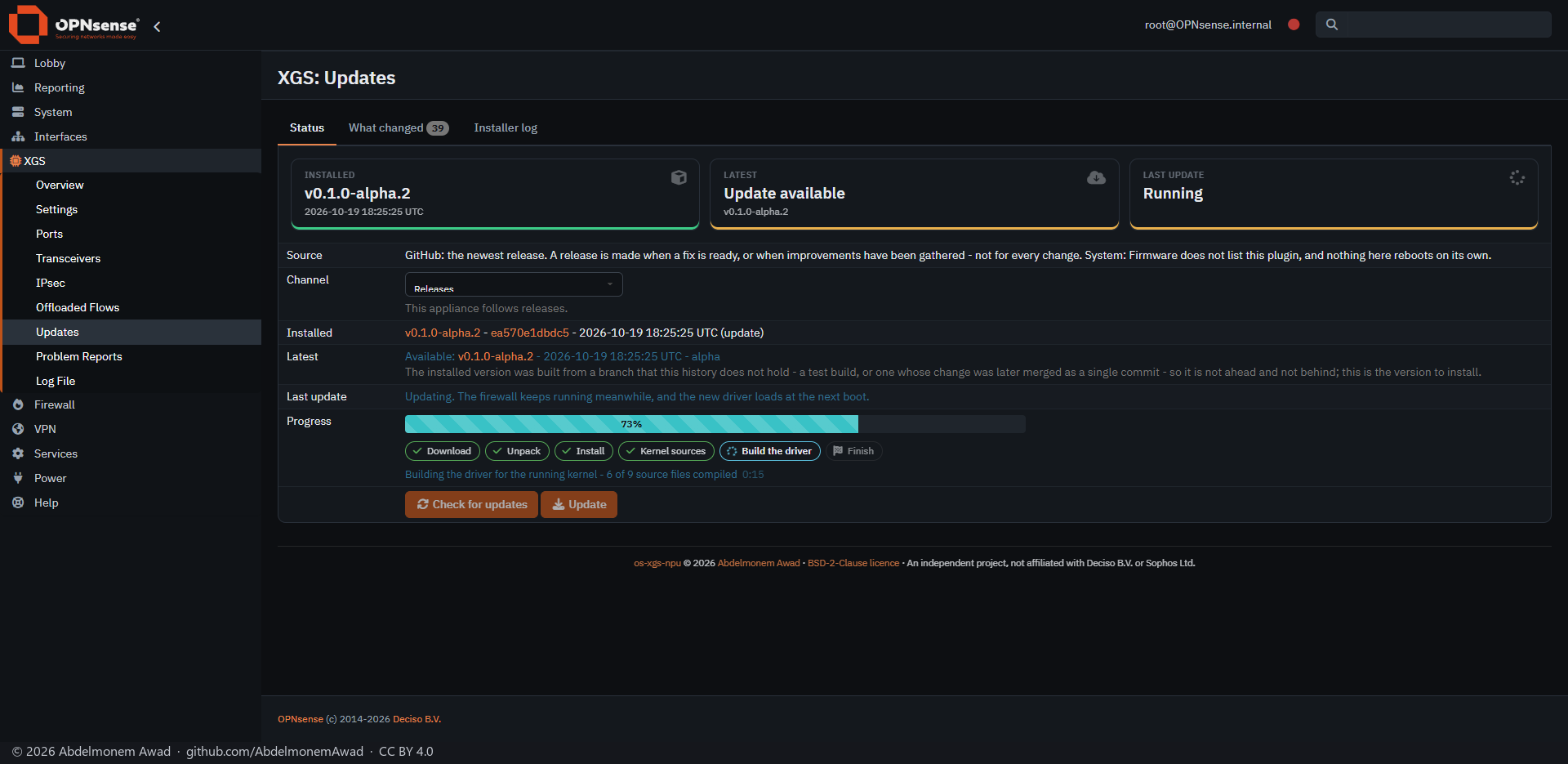Expand the Services menu section
The image size is (1568, 764).
point(131,453)
